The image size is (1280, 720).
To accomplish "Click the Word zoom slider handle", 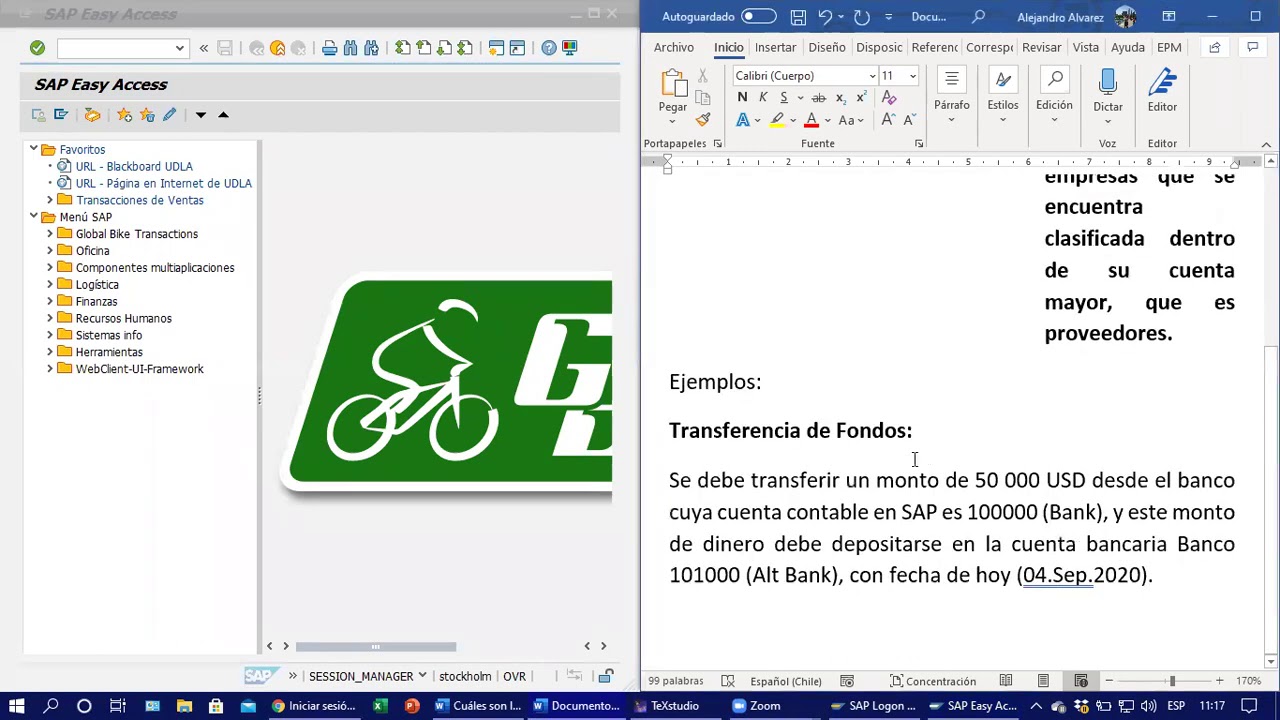I will (x=1172, y=681).
